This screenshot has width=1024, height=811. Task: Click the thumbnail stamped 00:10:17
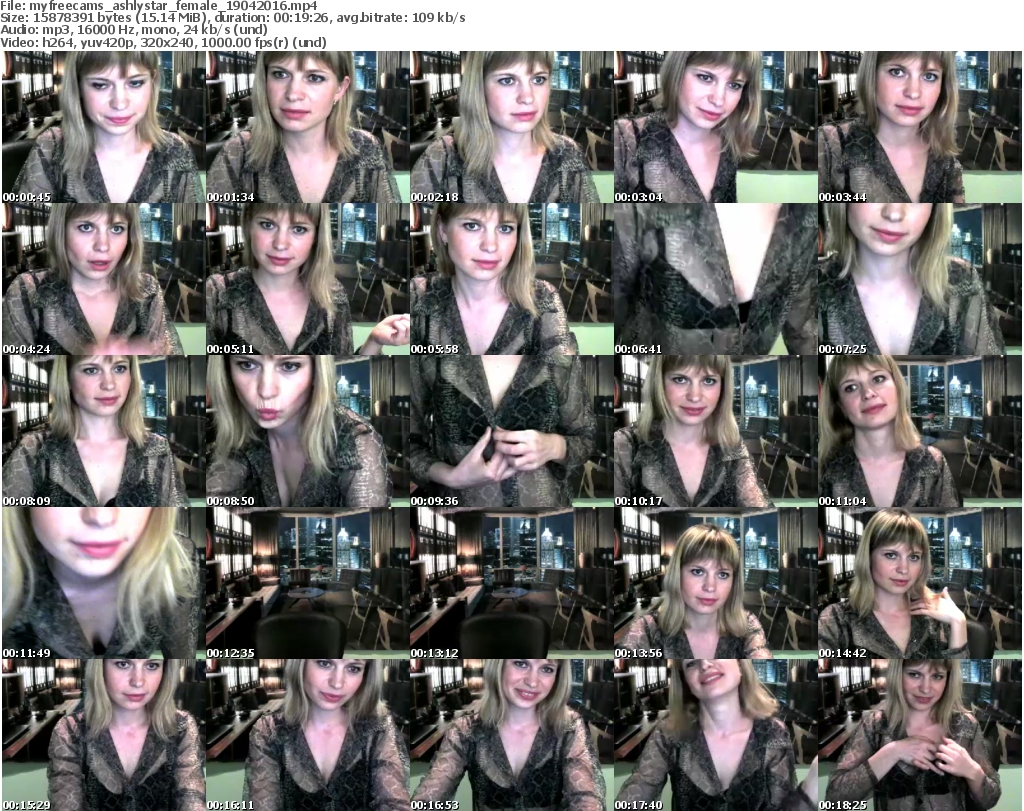coord(716,431)
